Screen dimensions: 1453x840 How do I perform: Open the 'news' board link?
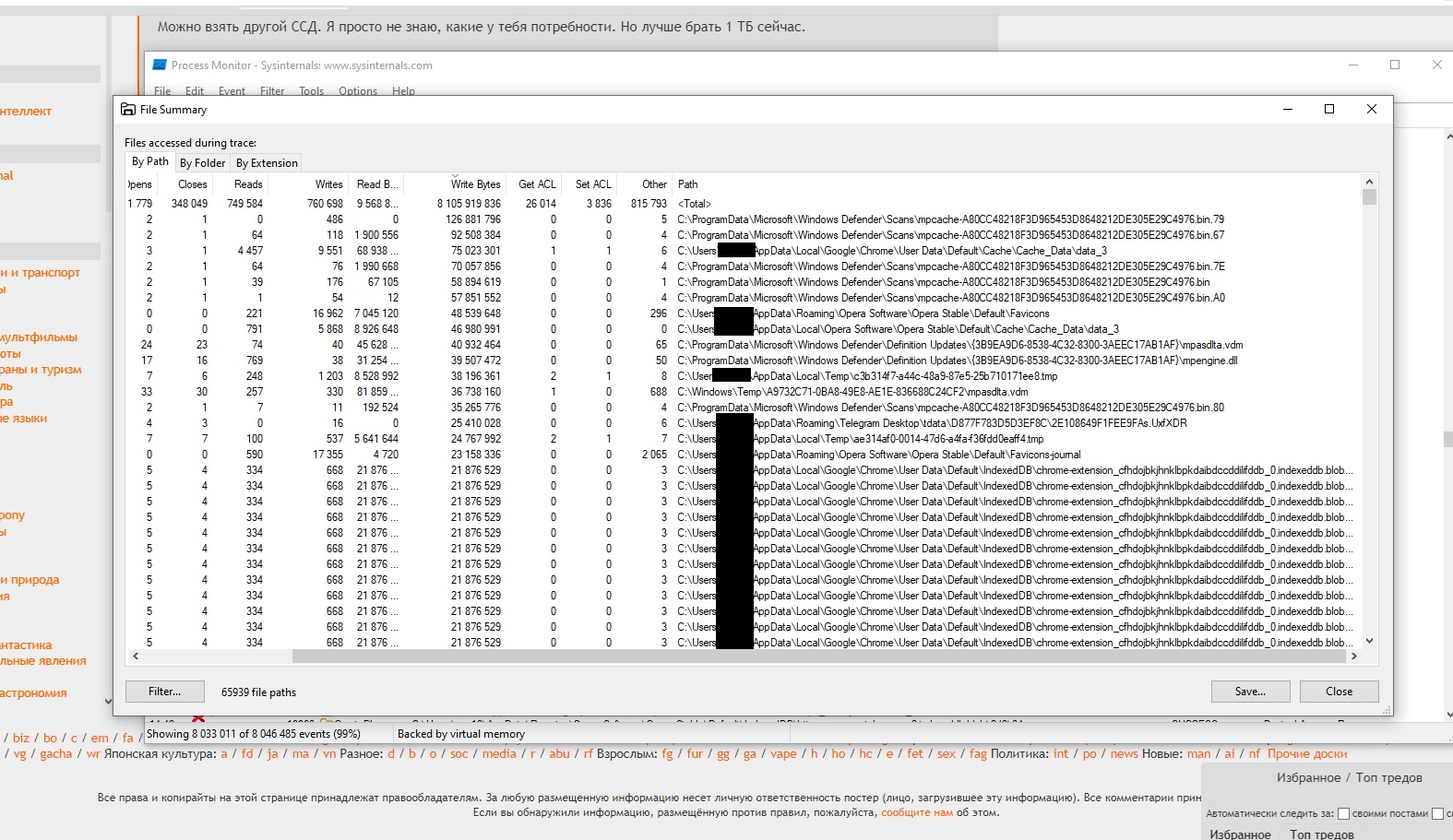click(1124, 753)
